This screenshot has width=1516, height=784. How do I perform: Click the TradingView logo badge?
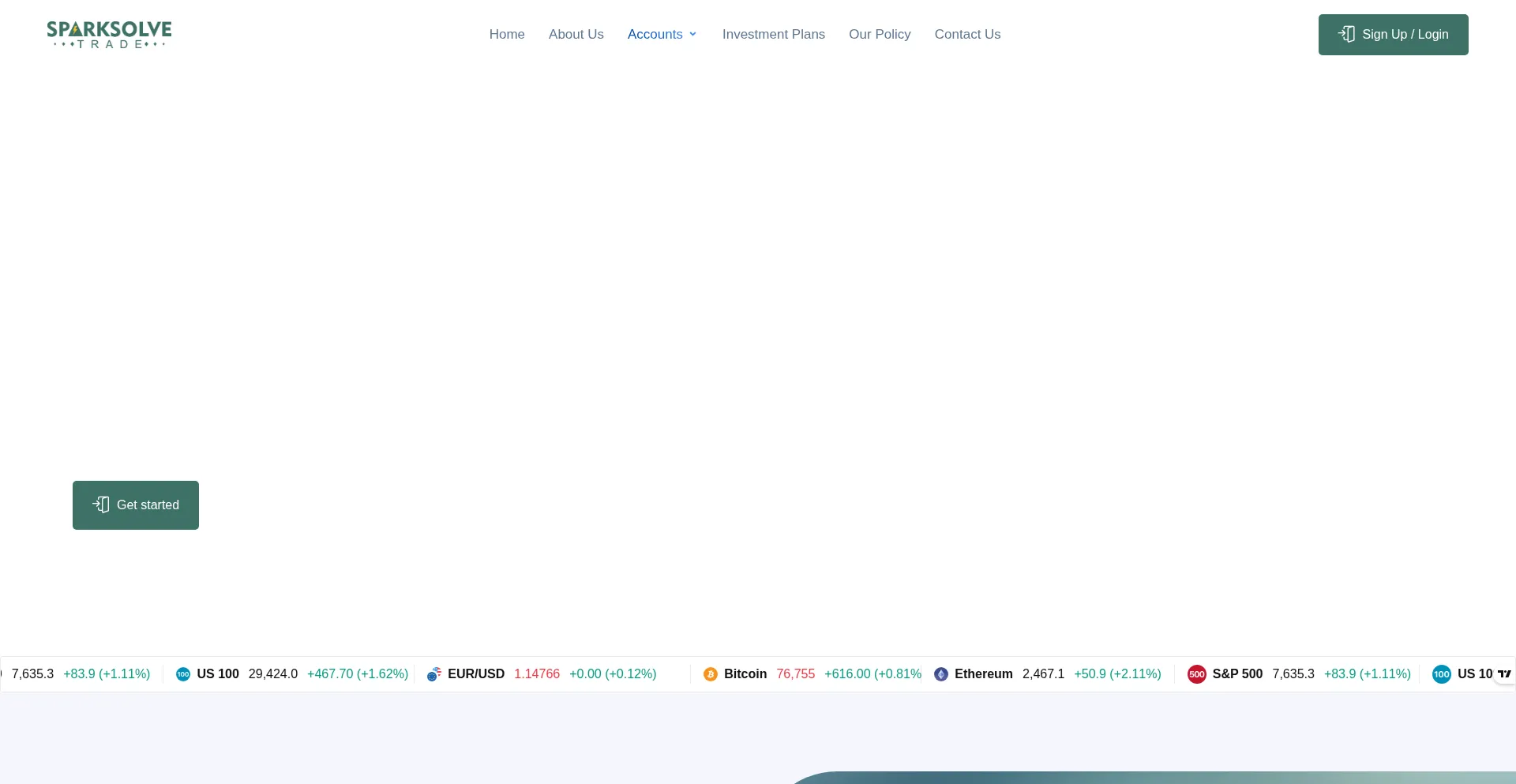(x=1504, y=674)
